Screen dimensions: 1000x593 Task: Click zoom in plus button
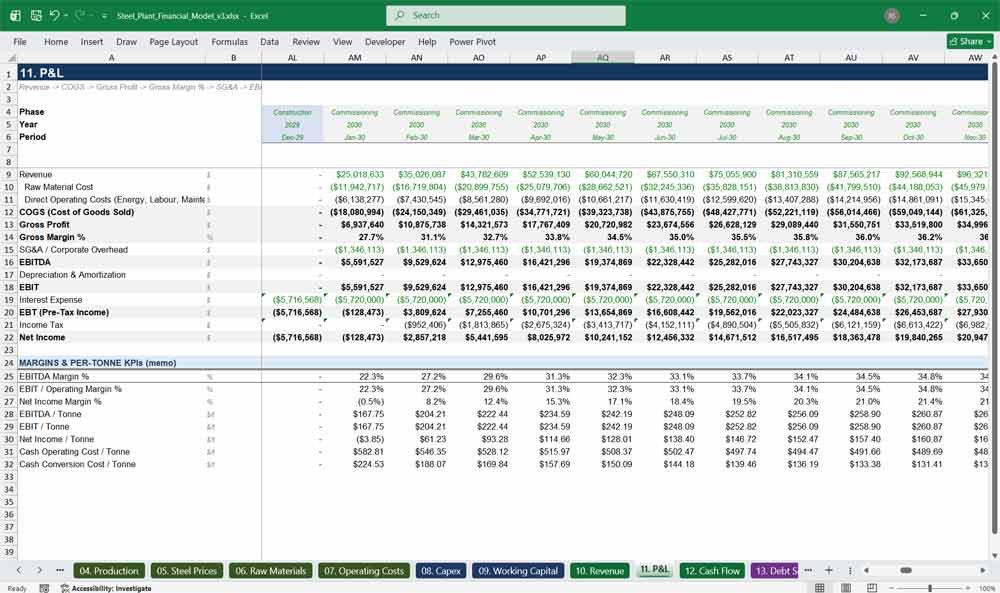pos(969,588)
